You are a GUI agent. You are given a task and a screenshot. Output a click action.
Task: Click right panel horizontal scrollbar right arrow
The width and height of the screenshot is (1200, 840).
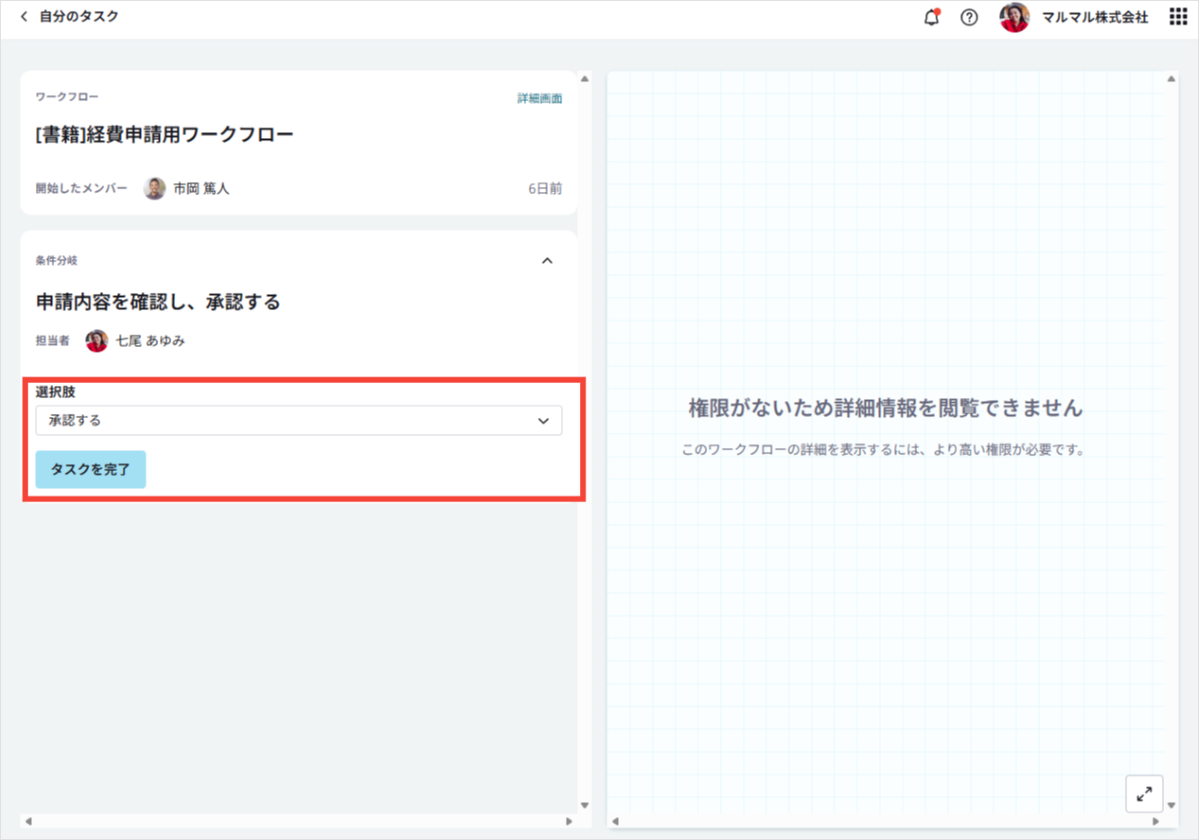coord(1156,821)
